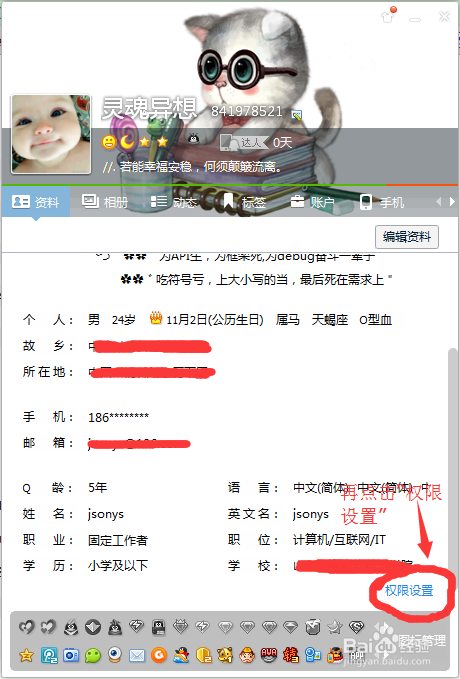The height and width of the screenshot is (679, 460).
Task: Click the 学历 value 小学及以下
Action: (118, 566)
